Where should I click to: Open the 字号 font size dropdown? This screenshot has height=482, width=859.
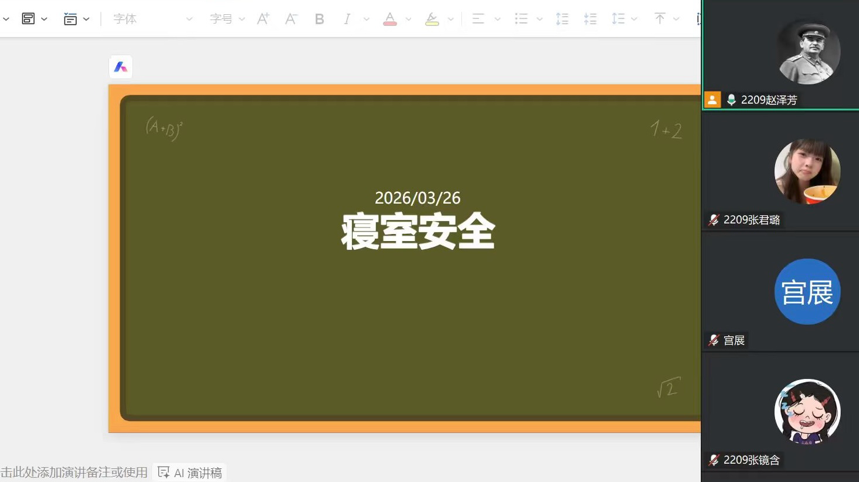[x=227, y=19]
